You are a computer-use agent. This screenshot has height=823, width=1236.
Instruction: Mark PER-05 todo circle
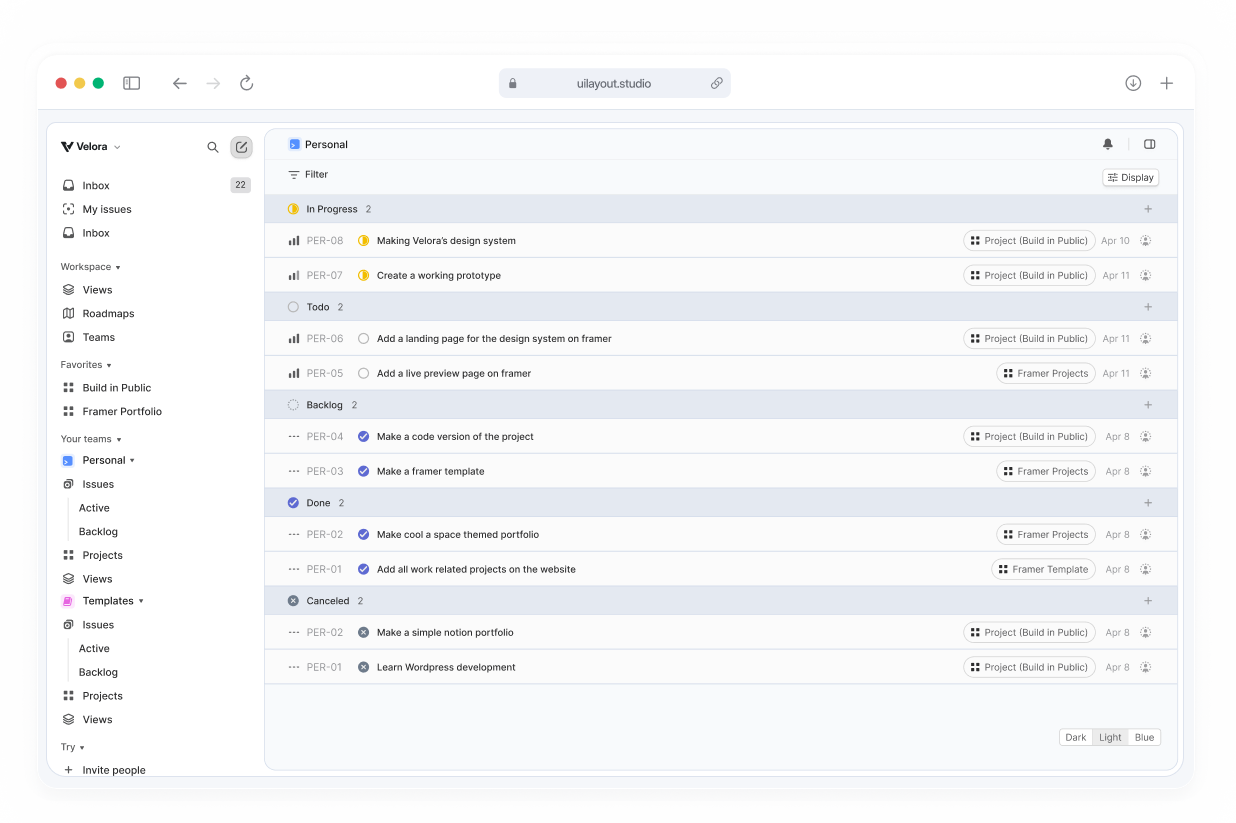coord(364,374)
